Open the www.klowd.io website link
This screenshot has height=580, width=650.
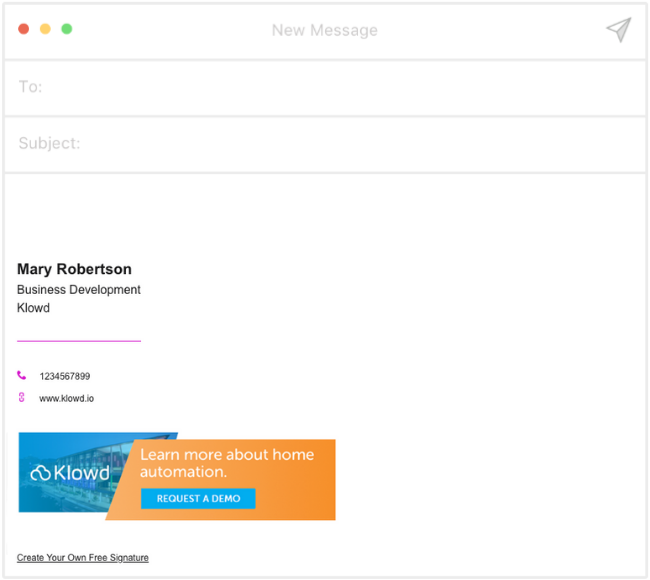67,398
